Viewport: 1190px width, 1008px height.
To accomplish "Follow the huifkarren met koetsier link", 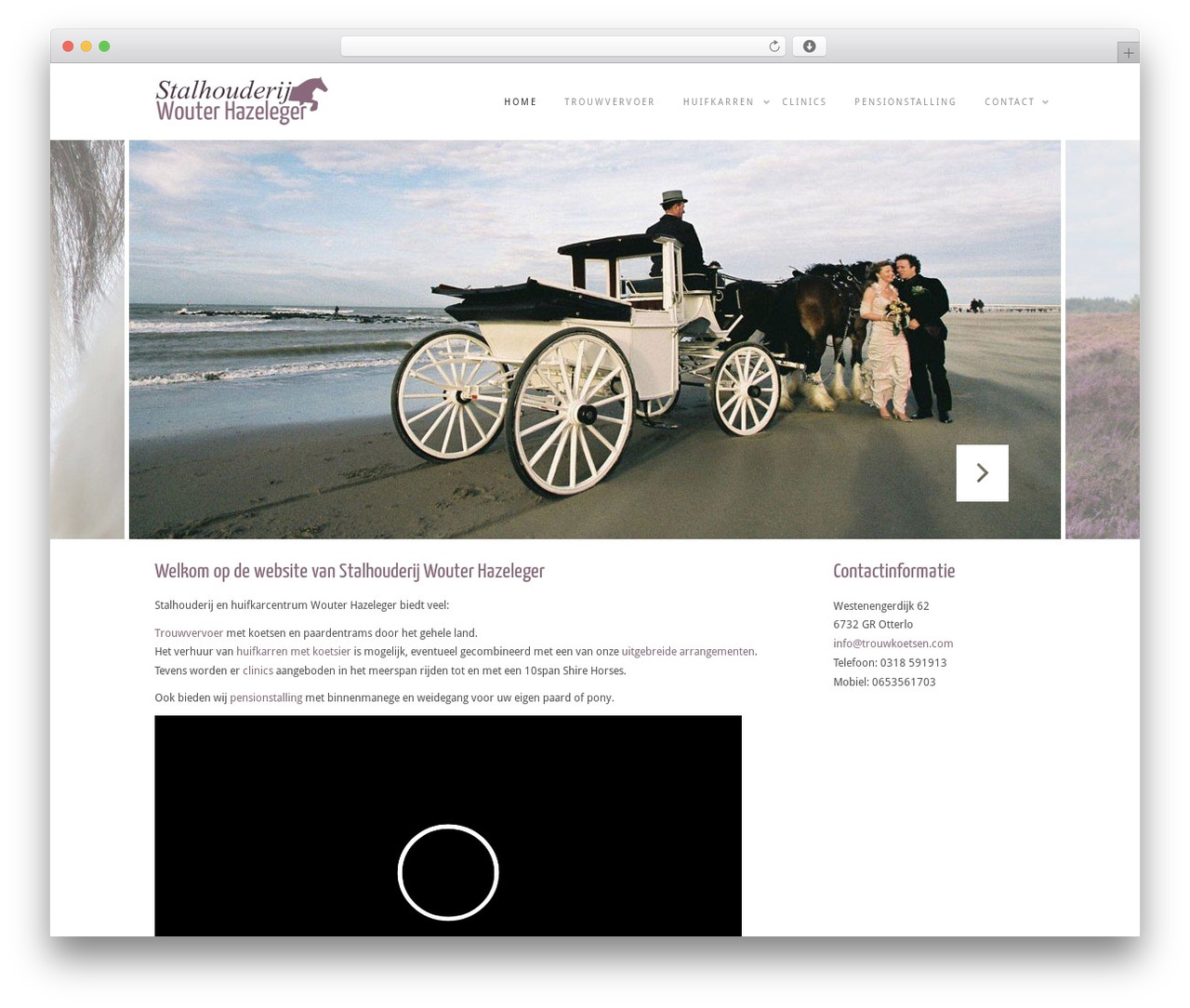I will point(294,652).
